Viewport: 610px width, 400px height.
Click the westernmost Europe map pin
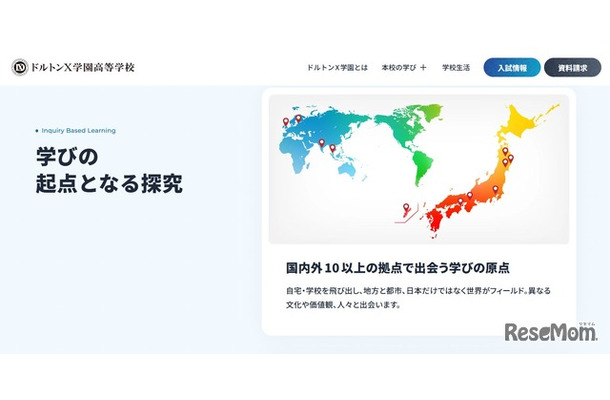286,122
